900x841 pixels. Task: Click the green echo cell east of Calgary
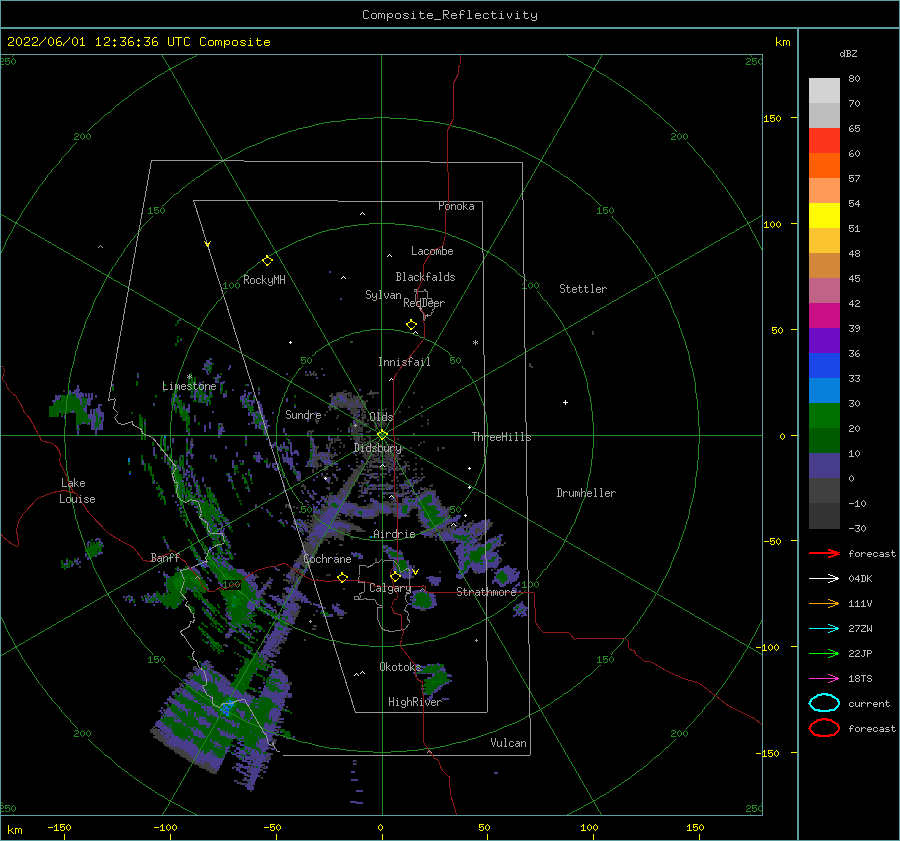click(422, 600)
